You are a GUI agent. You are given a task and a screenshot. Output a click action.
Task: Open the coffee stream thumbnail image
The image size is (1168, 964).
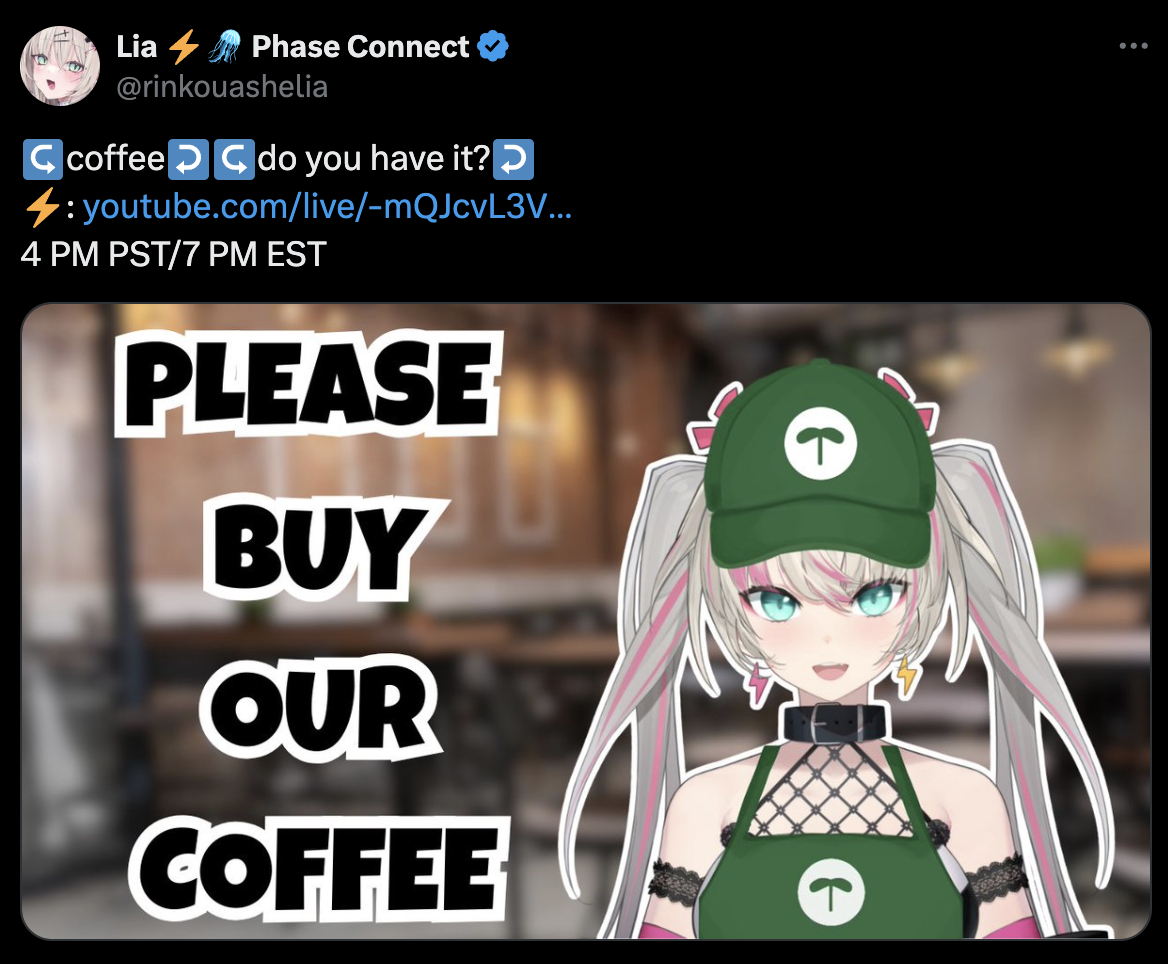(x=586, y=621)
